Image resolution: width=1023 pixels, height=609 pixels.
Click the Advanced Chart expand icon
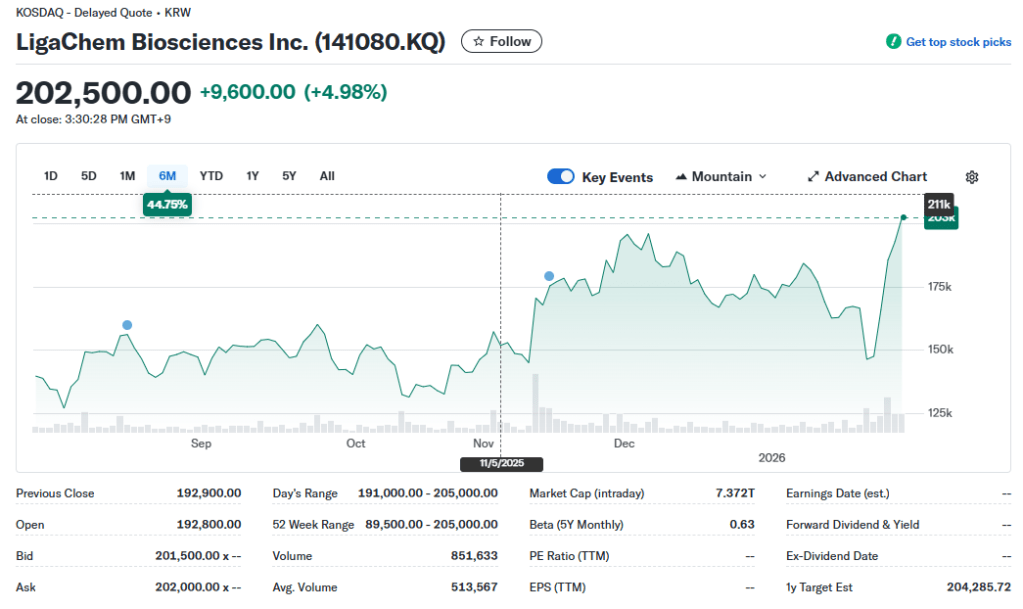813,177
